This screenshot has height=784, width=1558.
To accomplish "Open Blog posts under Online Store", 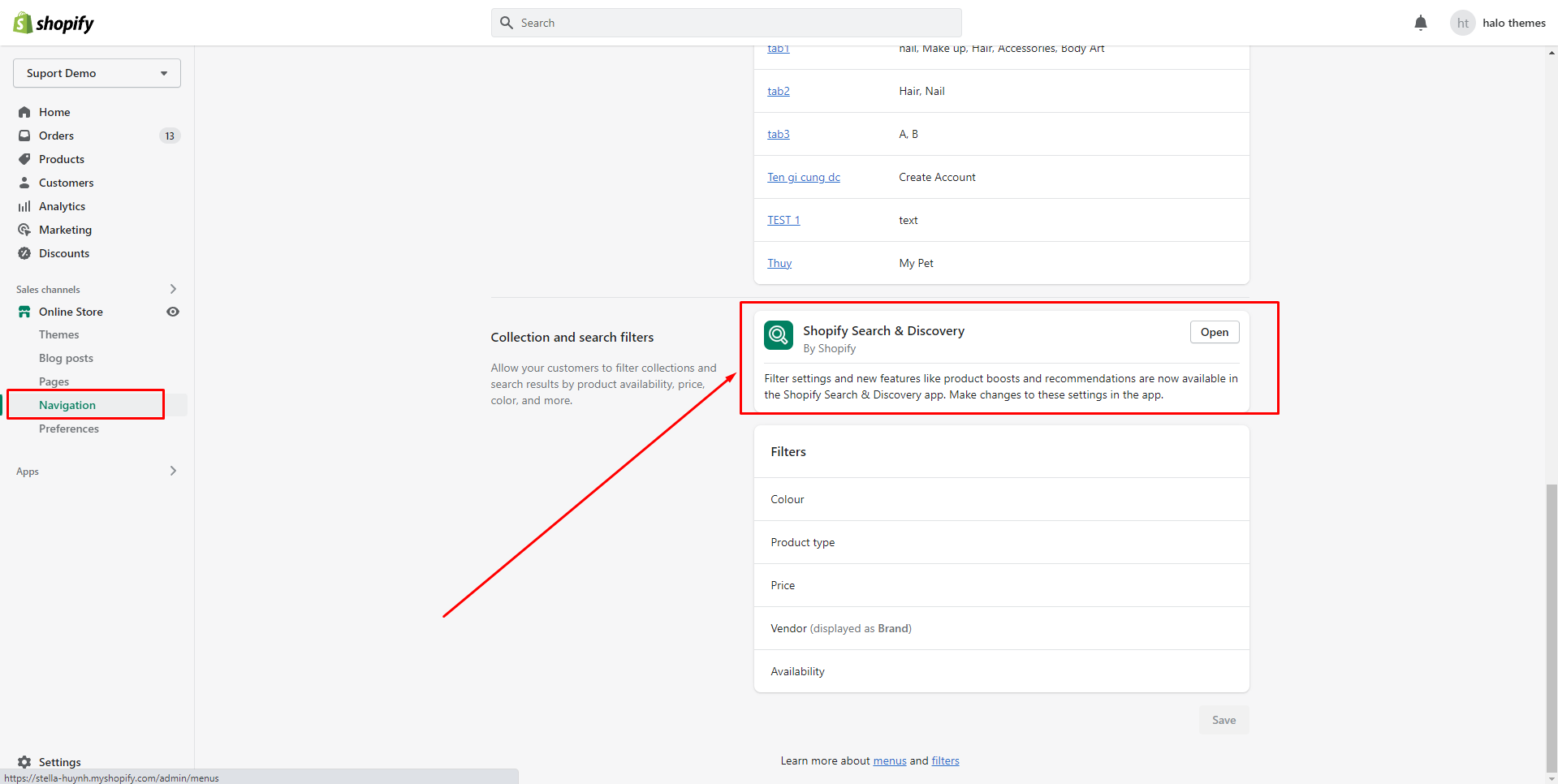I will 66,358.
